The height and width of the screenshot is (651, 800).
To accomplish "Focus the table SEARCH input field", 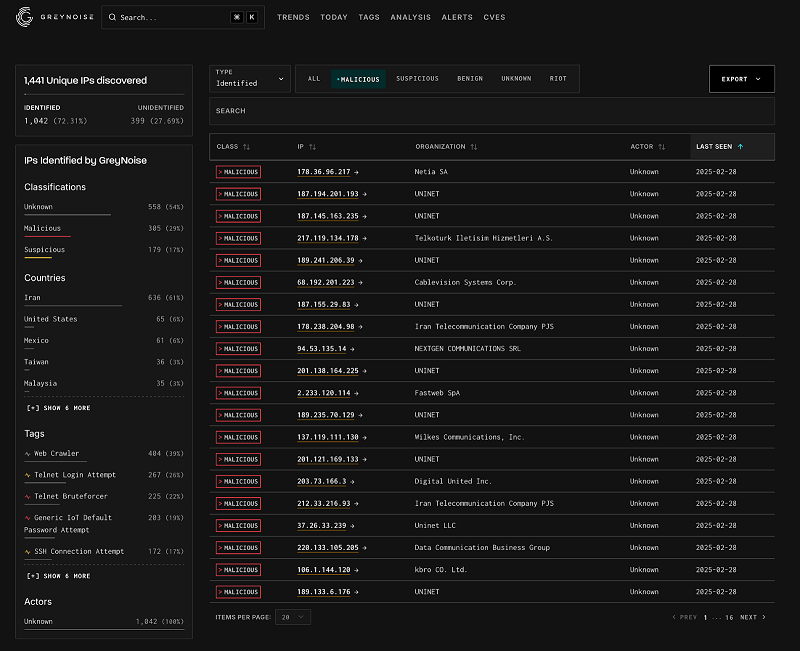I will pyautogui.click(x=492, y=111).
